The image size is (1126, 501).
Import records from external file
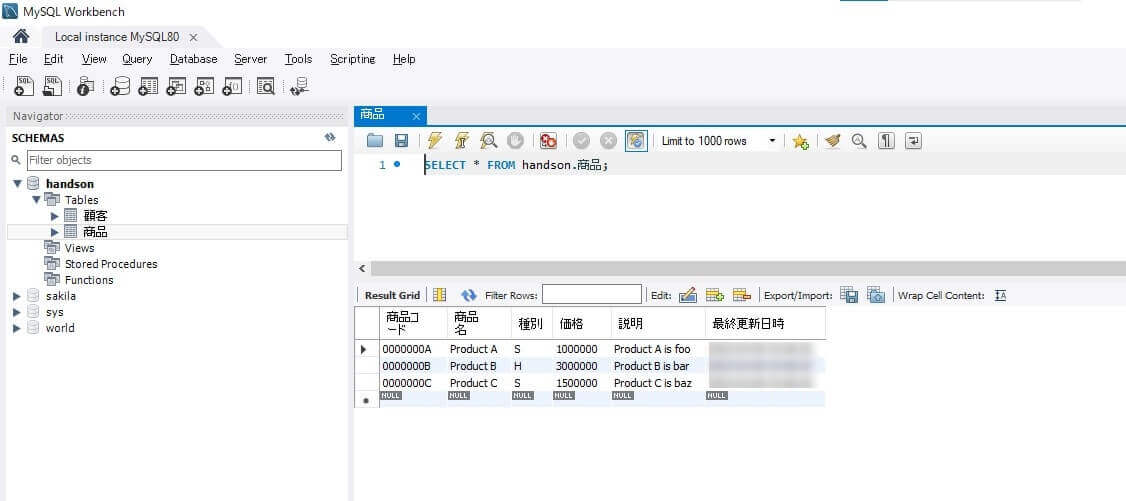[875, 294]
